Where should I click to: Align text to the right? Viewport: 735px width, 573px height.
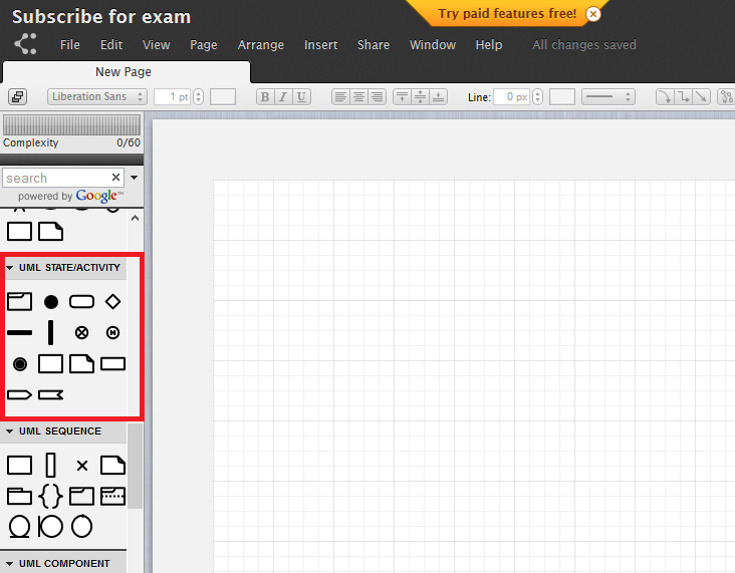(x=377, y=97)
